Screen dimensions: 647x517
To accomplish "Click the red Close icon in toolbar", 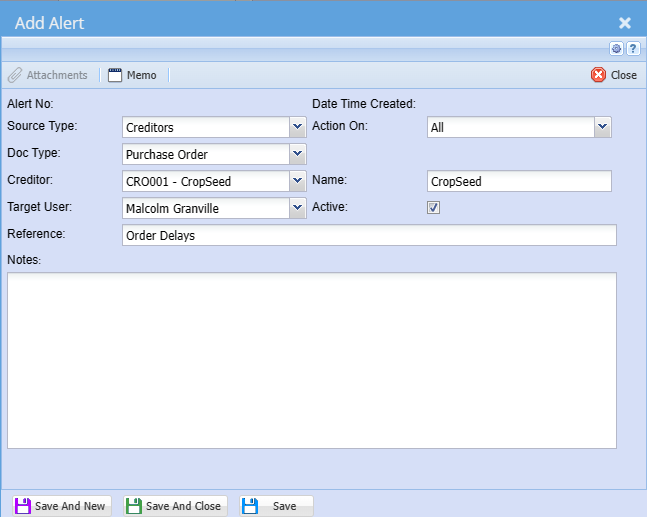I will [598, 75].
